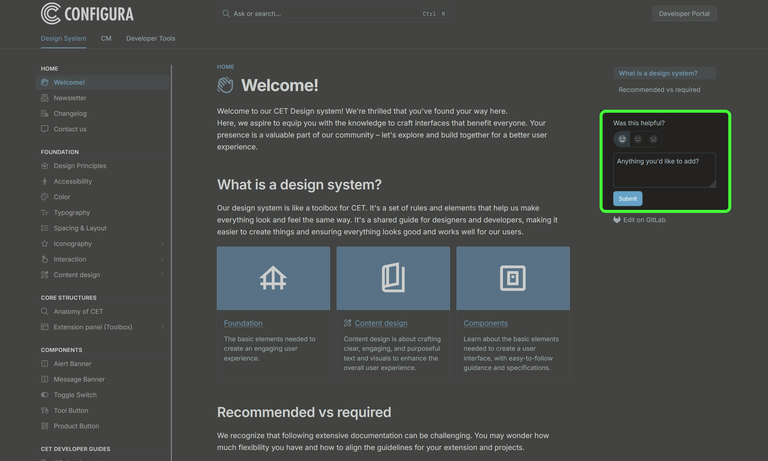Click the Components card square icon
The width and height of the screenshot is (768, 461).
click(513, 279)
